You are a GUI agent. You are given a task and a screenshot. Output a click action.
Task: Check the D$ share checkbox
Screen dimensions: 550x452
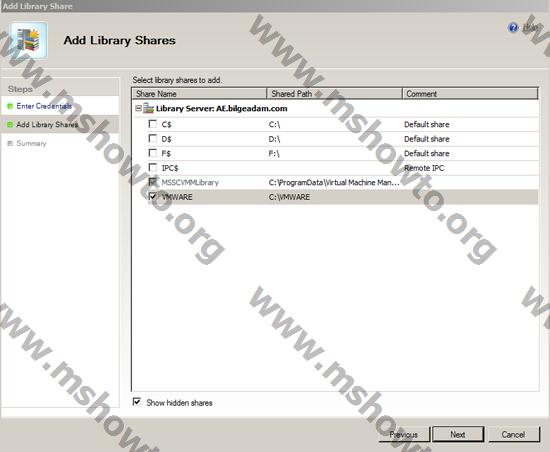point(153,139)
